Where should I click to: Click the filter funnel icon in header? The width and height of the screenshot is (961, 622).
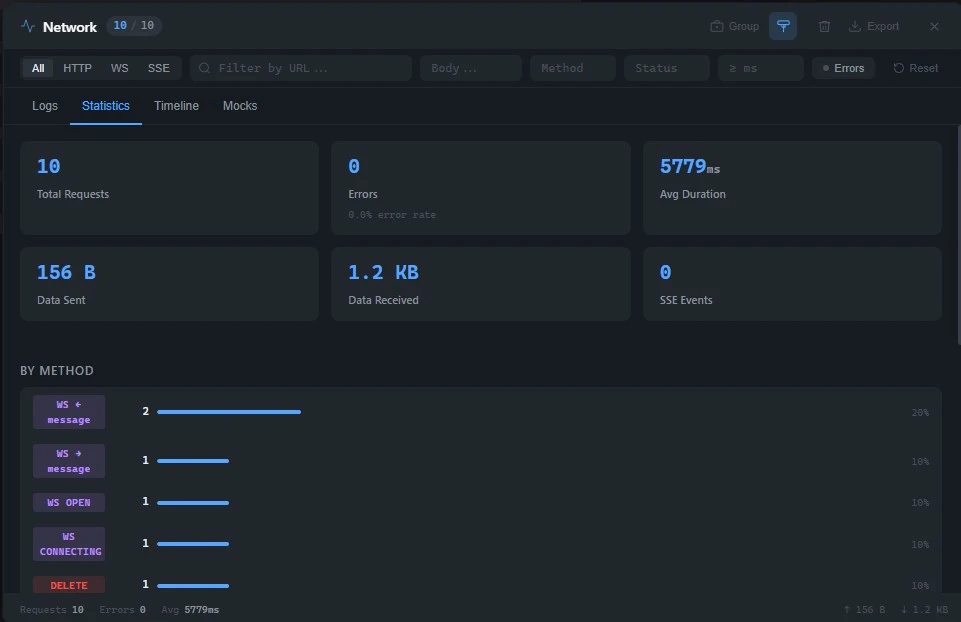tap(783, 27)
